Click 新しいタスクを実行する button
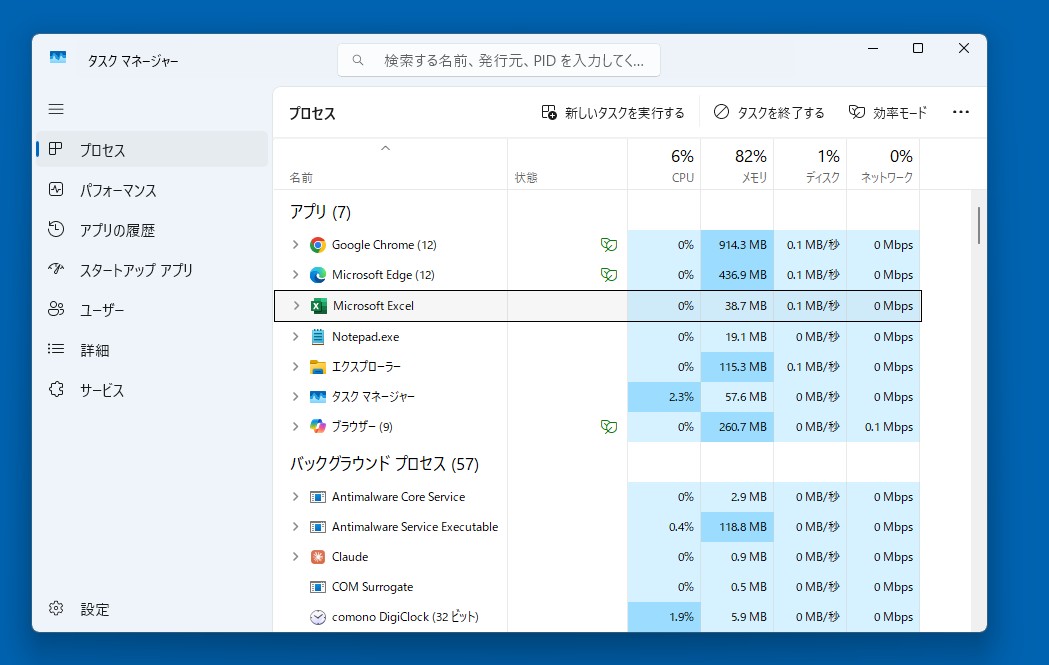Screen dimensions: 1049x665 [x=613, y=112]
